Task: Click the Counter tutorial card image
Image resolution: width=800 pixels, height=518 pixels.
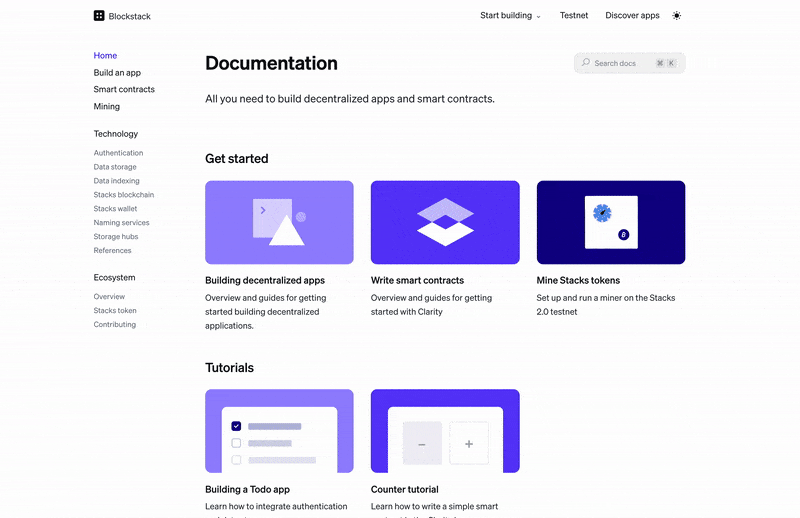Action: (x=445, y=431)
